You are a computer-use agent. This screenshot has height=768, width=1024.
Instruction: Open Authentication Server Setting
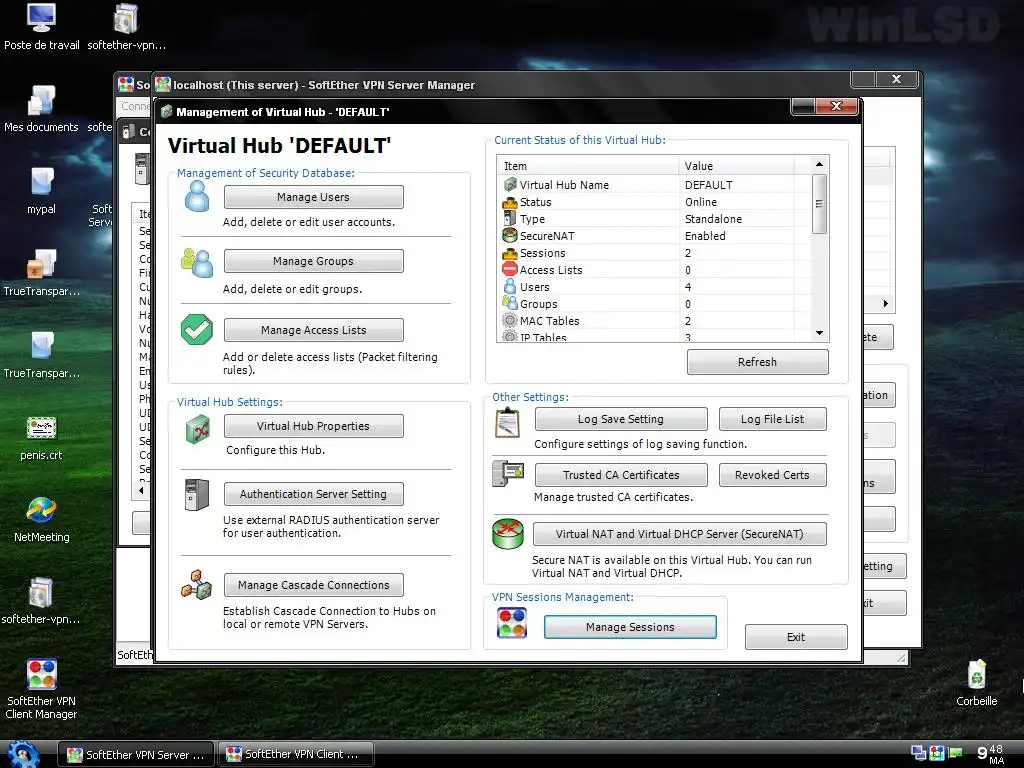(x=313, y=494)
